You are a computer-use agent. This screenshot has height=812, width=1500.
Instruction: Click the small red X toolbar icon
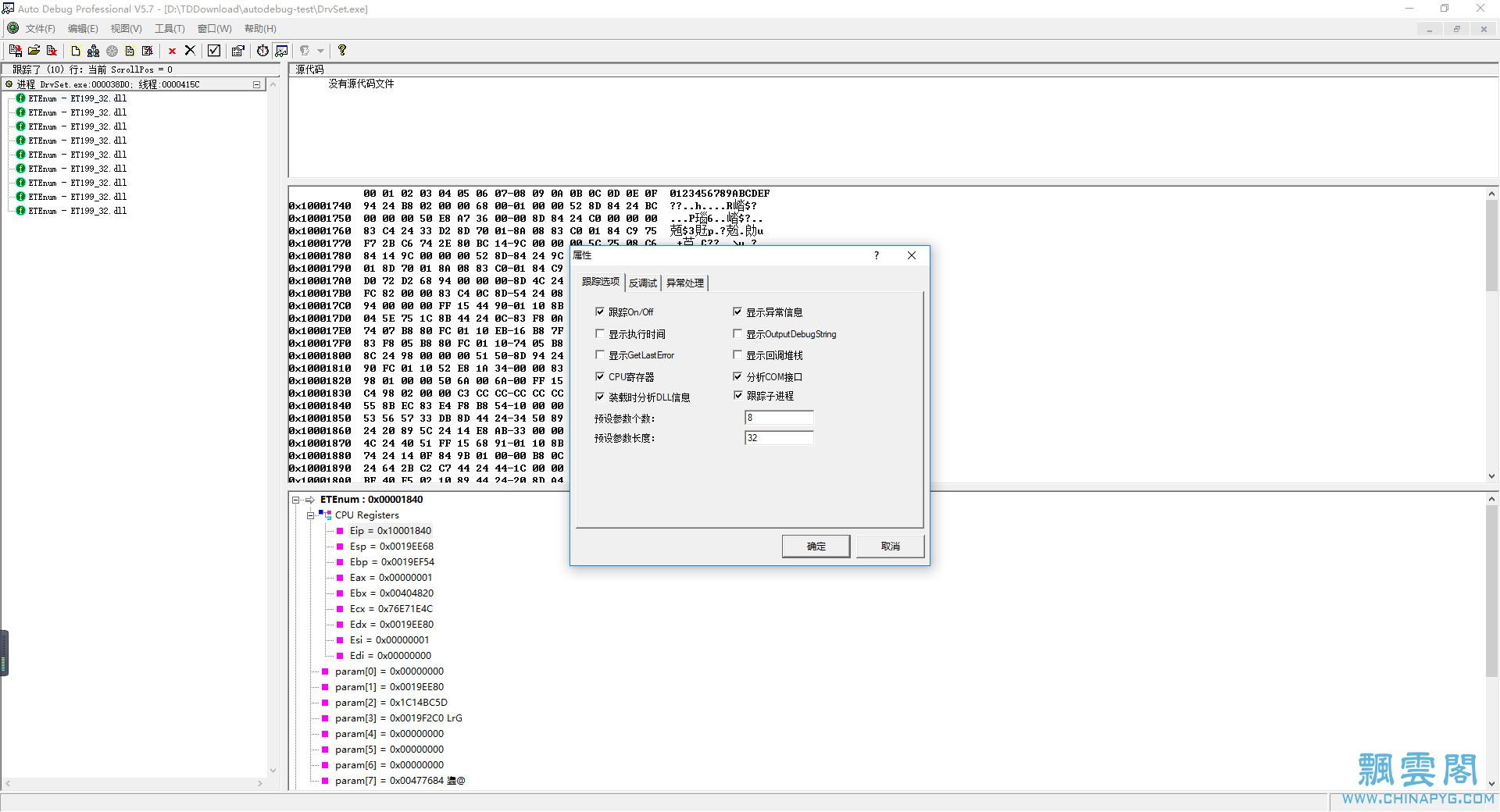click(x=172, y=52)
